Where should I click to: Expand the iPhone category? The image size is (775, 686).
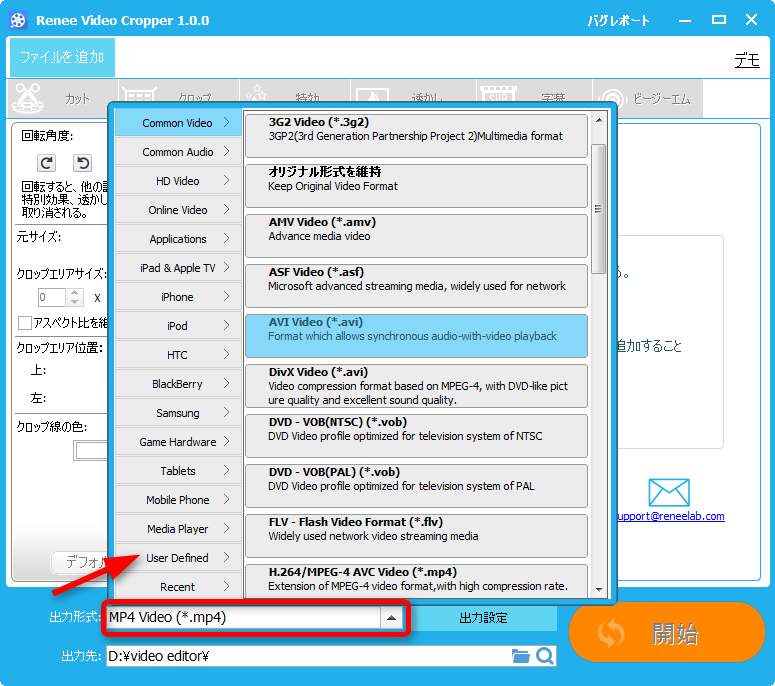(x=178, y=297)
